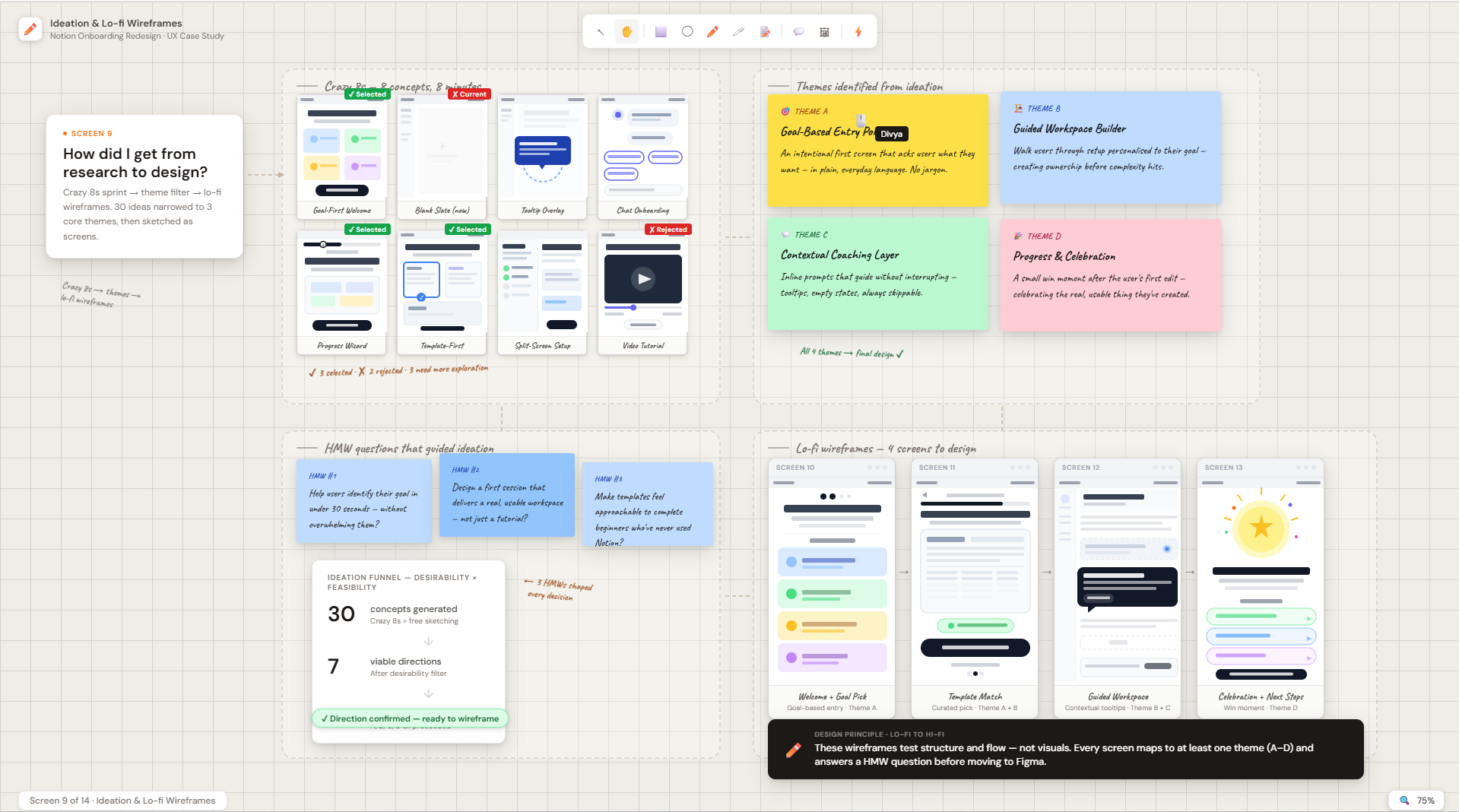Click 'How did I get from research to design?' heading
Viewport: 1459px width, 812px height.
pyautogui.click(x=135, y=163)
